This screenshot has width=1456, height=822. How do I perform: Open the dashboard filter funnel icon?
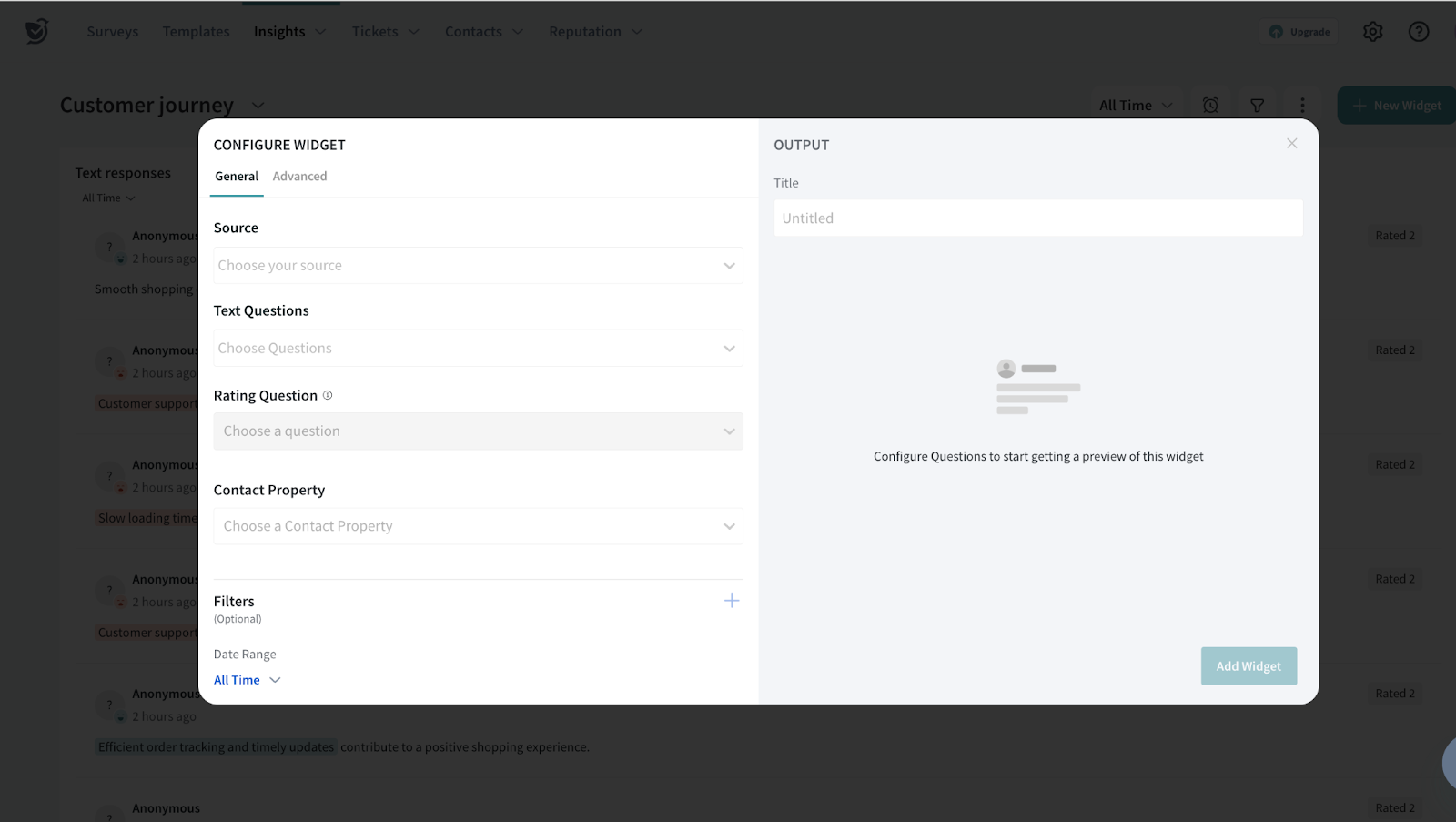click(1257, 106)
